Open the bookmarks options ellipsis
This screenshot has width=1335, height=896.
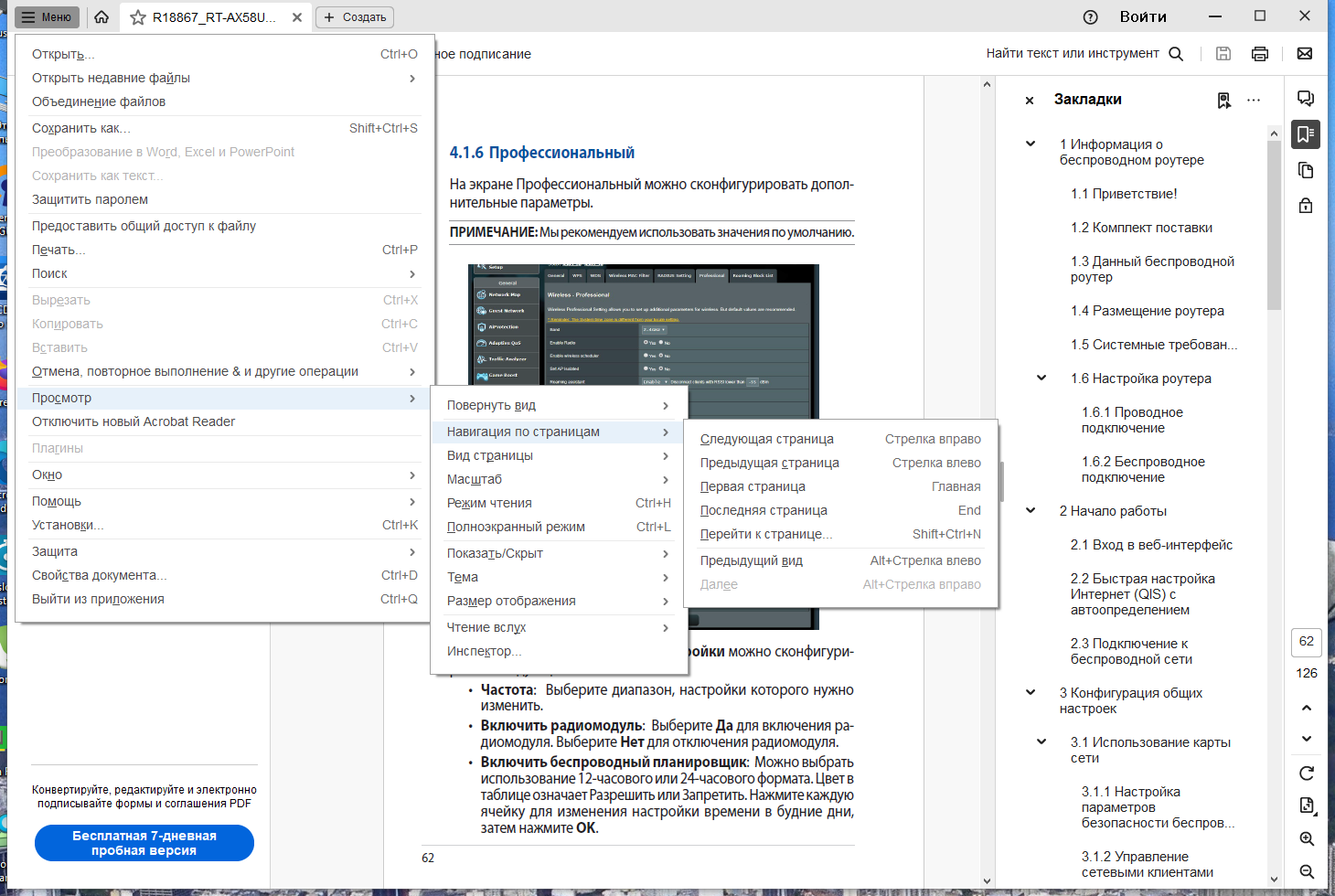[1254, 100]
